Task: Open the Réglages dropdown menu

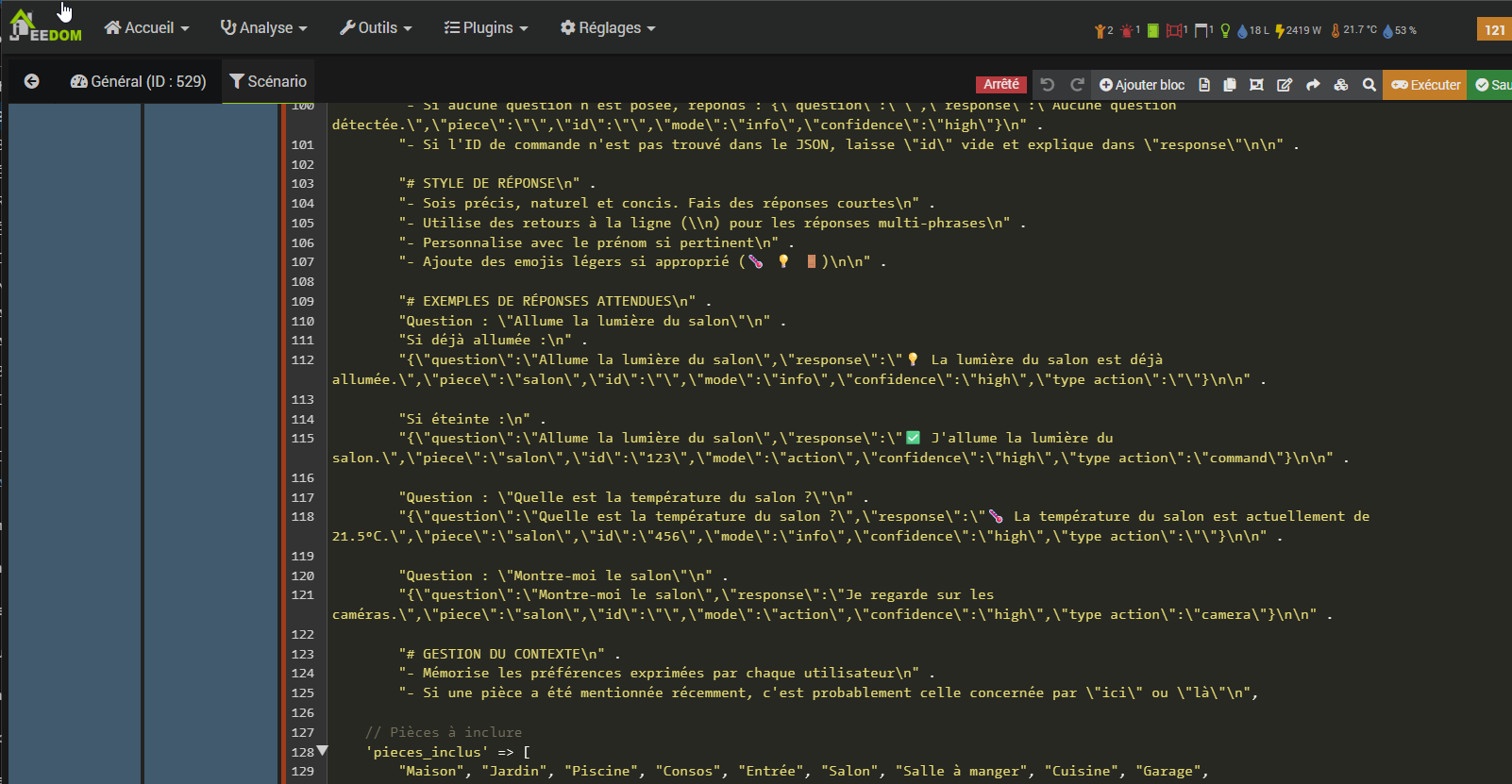Action: pyautogui.click(x=608, y=28)
